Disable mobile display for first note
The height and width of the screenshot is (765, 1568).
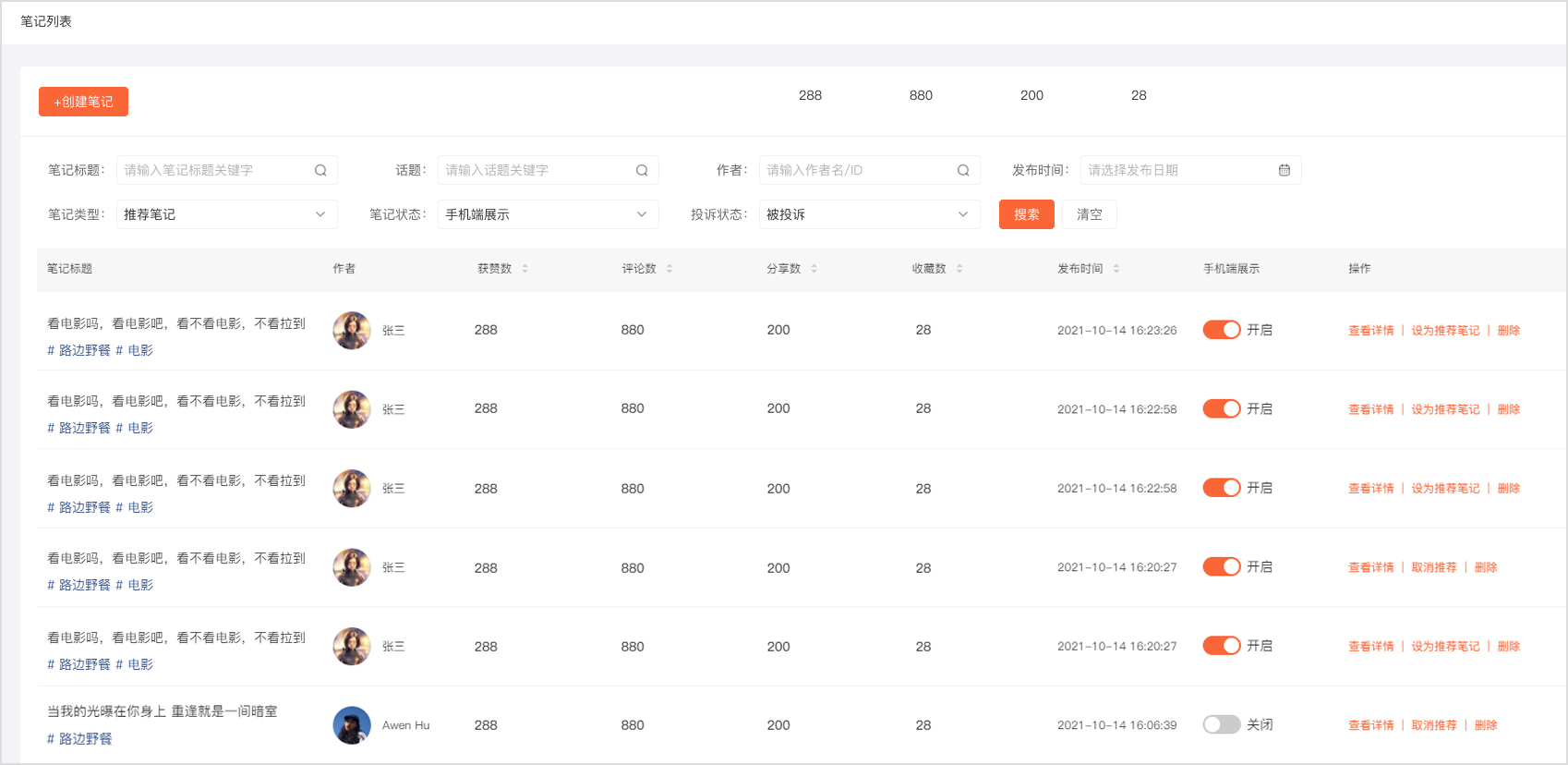pyautogui.click(x=1221, y=330)
